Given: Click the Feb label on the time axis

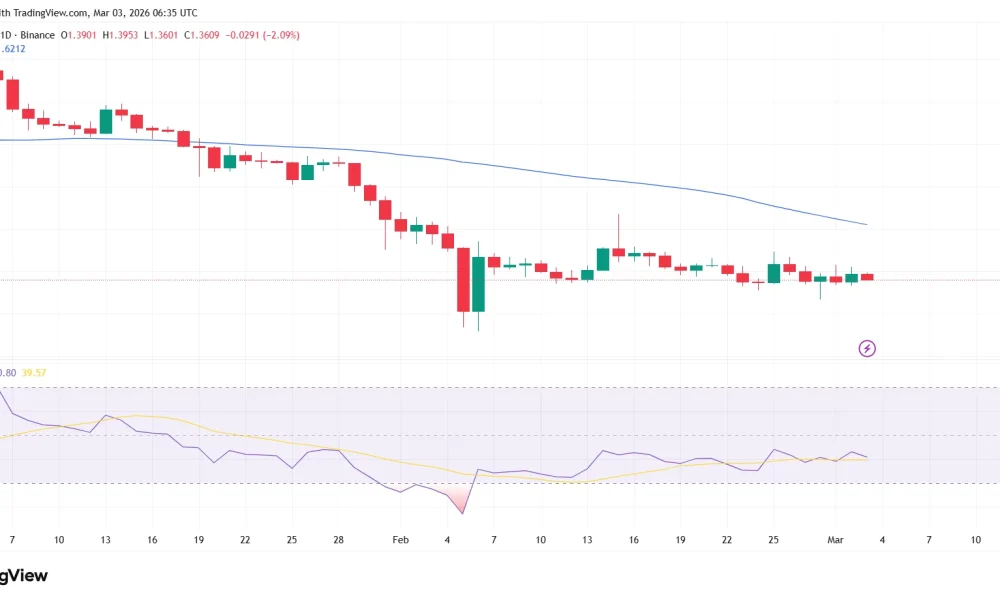Looking at the screenshot, I should [x=400, y=539].
